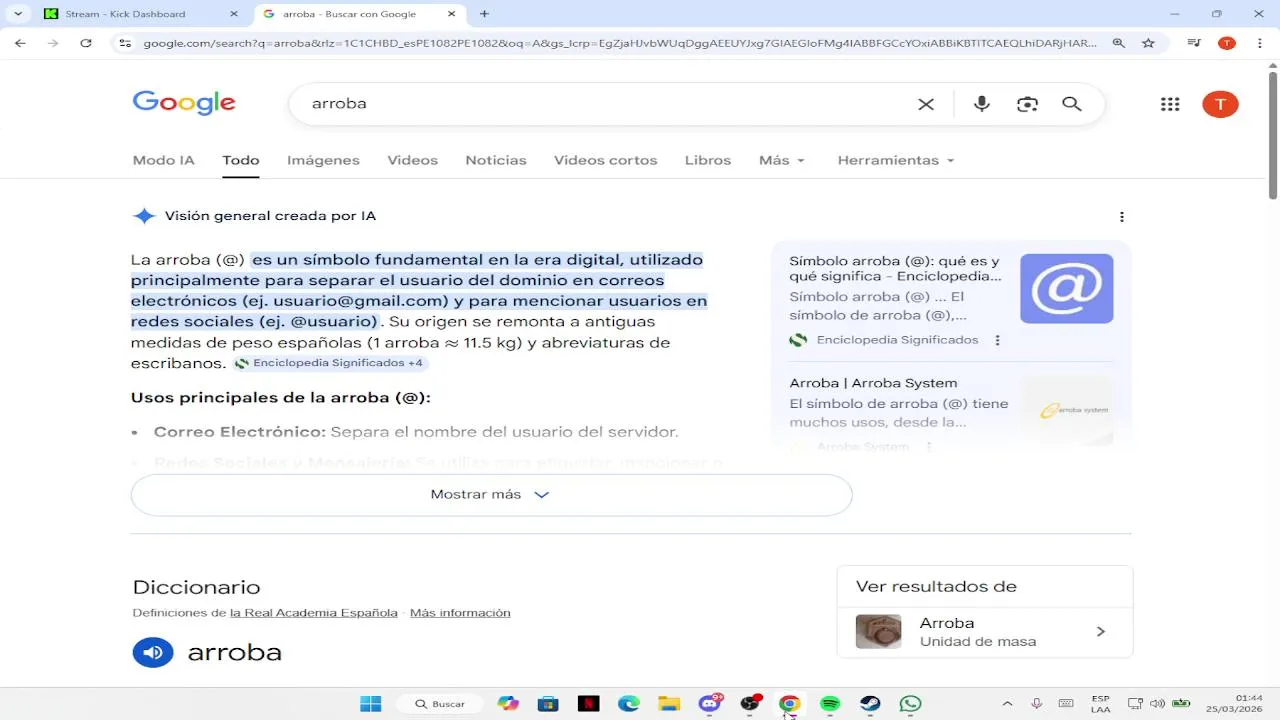The height and width of the screenshot is (720, 1280).
Task: Close the arroba - Buscar con Google tab
Action: pyautogui.click(x=452, y=14)
